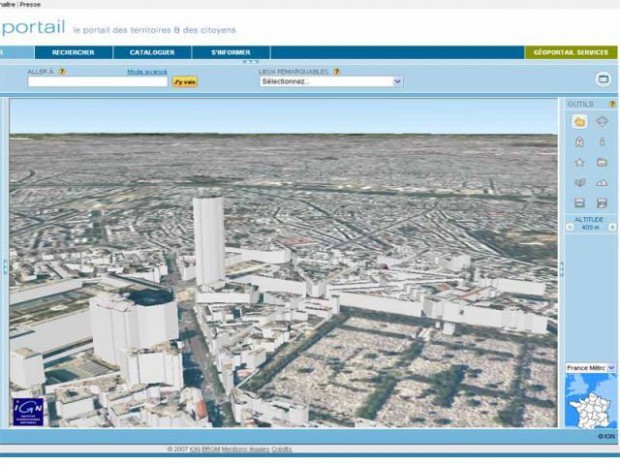
Task: Click the France overview minimap
Action: pos(590,401)
